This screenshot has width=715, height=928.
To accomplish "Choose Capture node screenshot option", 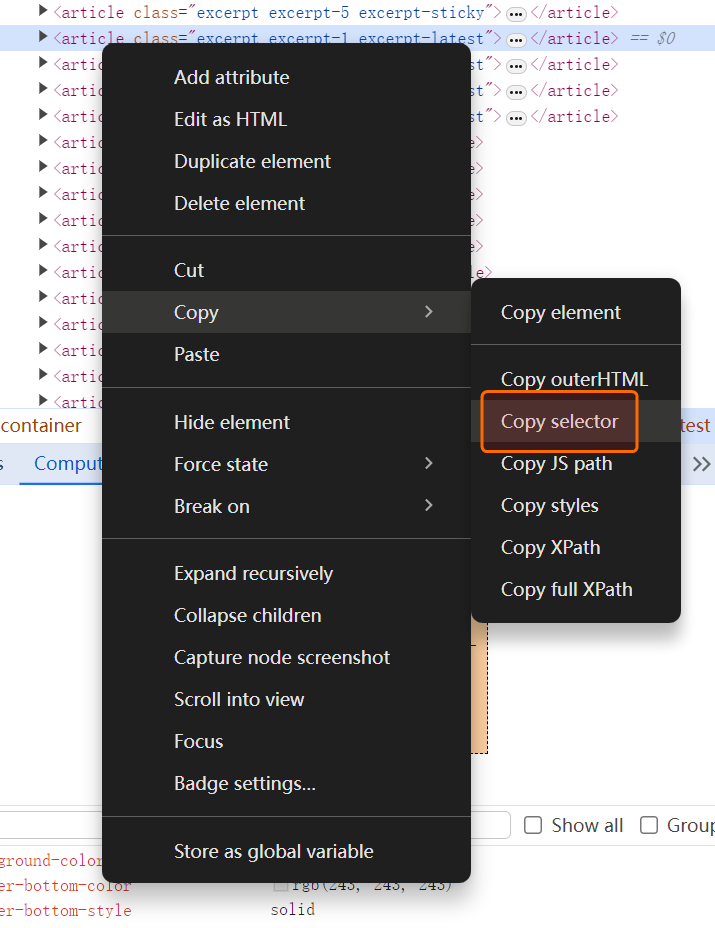I will click(x=281, y=657).
